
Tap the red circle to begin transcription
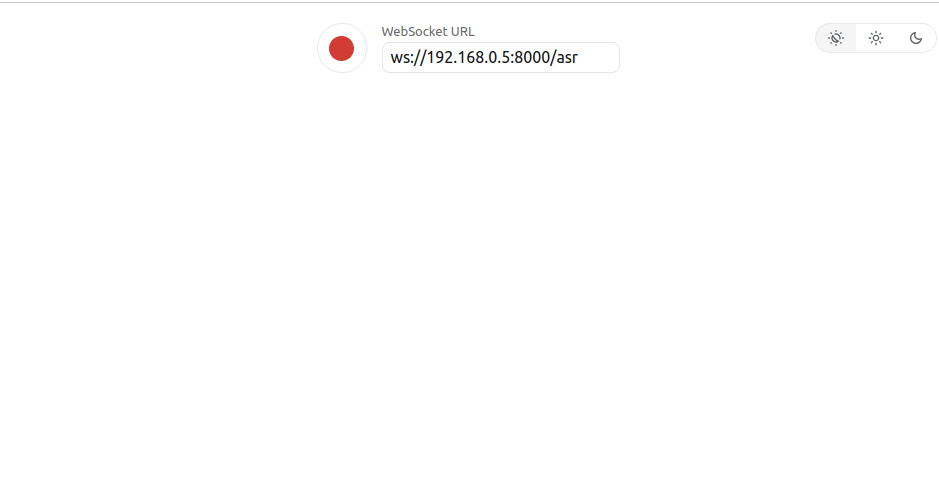tap(341, 48)
